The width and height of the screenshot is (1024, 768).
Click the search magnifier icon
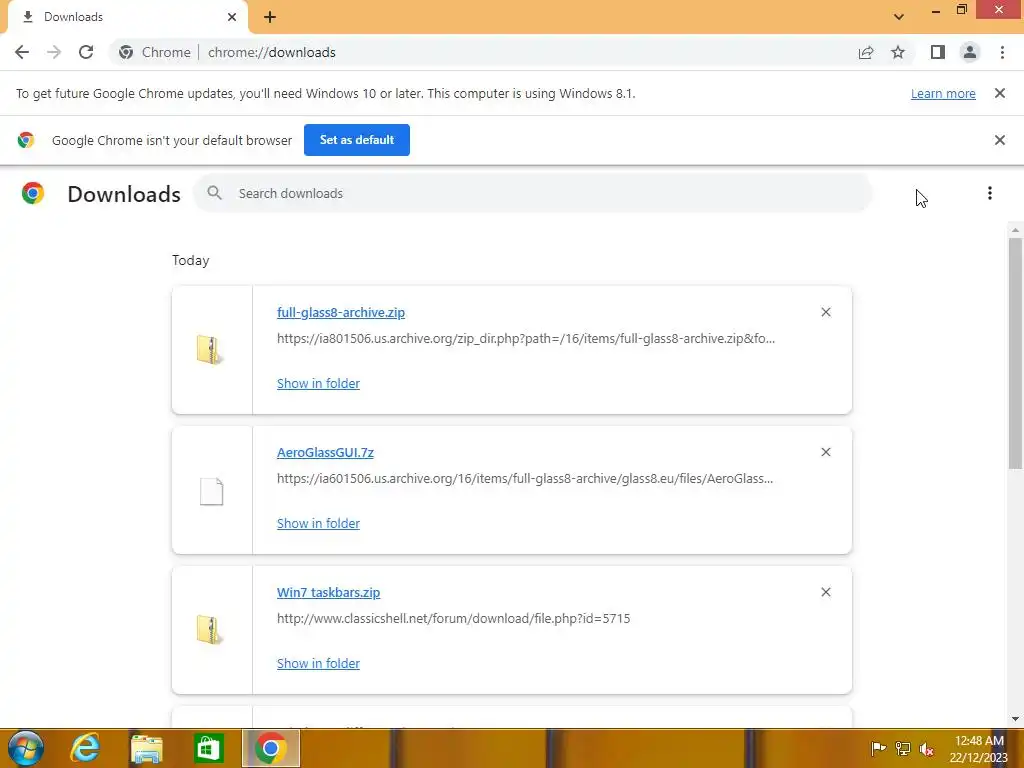pos(214,193)
